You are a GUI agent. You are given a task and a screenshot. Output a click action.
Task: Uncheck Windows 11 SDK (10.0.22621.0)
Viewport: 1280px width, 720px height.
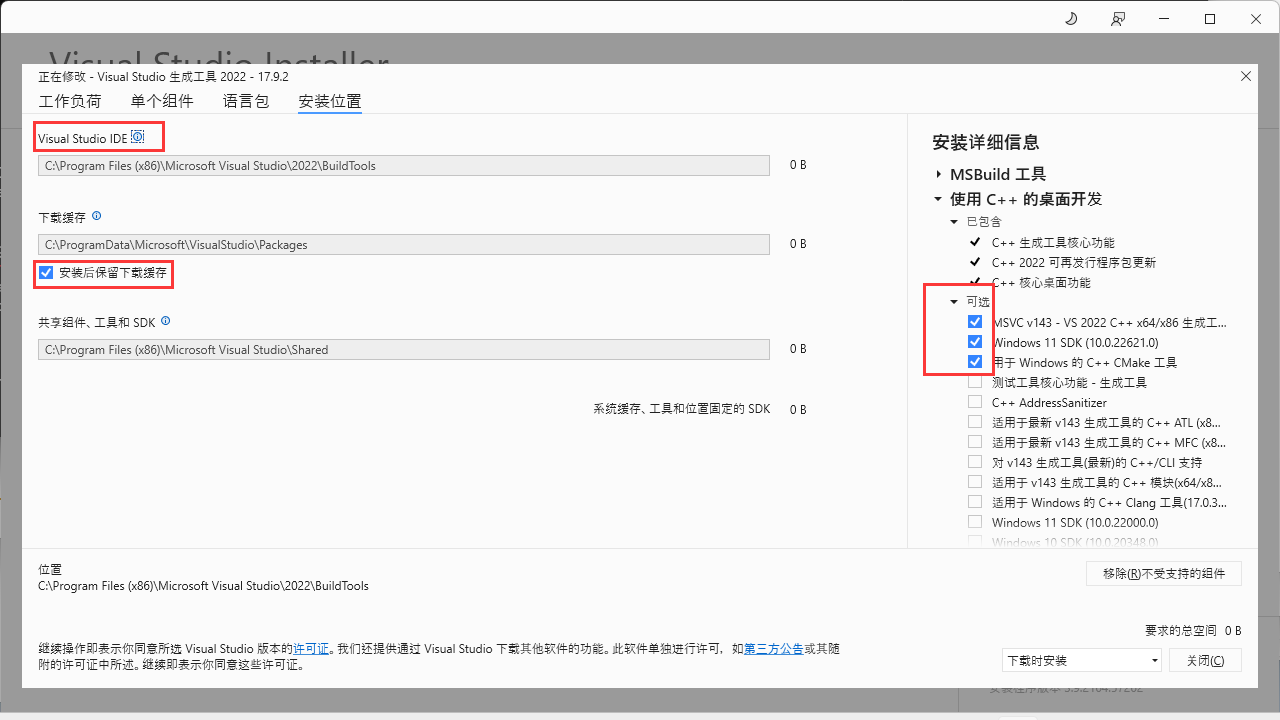coord(975,342)
